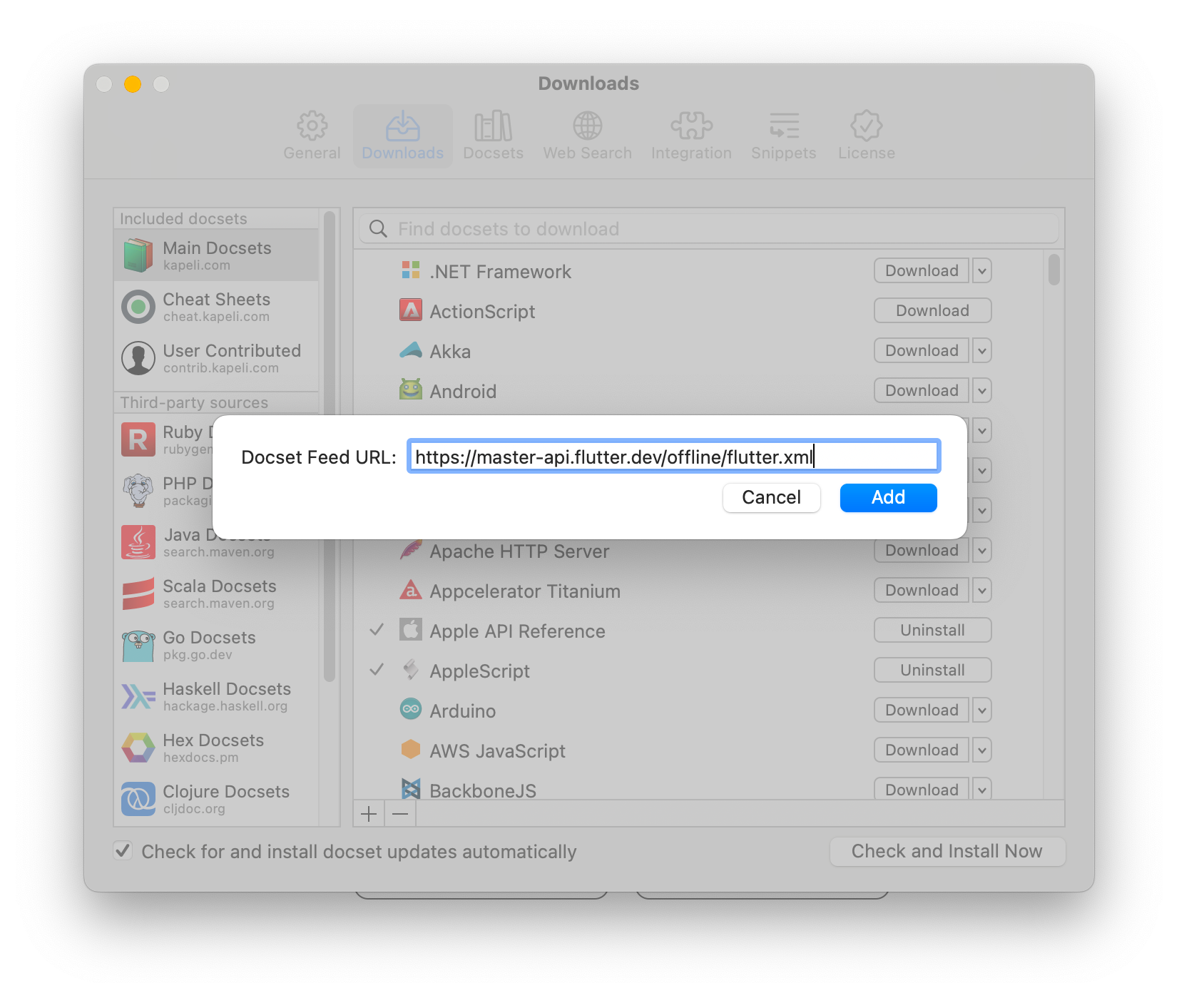Image resolution: width=1204 pixels, height=983 pixels.
Task: Select the Java Docsets icon
Action: 138,542
